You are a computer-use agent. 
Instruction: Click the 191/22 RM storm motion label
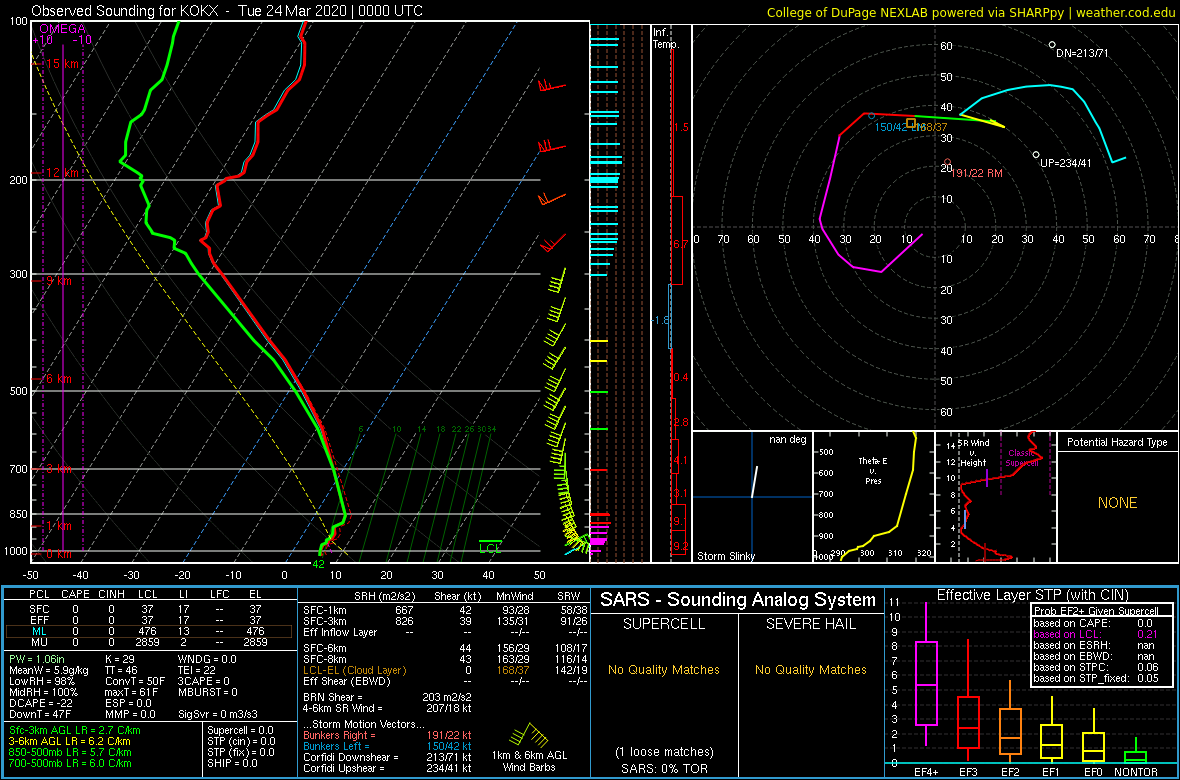click(x=977, y=173)
